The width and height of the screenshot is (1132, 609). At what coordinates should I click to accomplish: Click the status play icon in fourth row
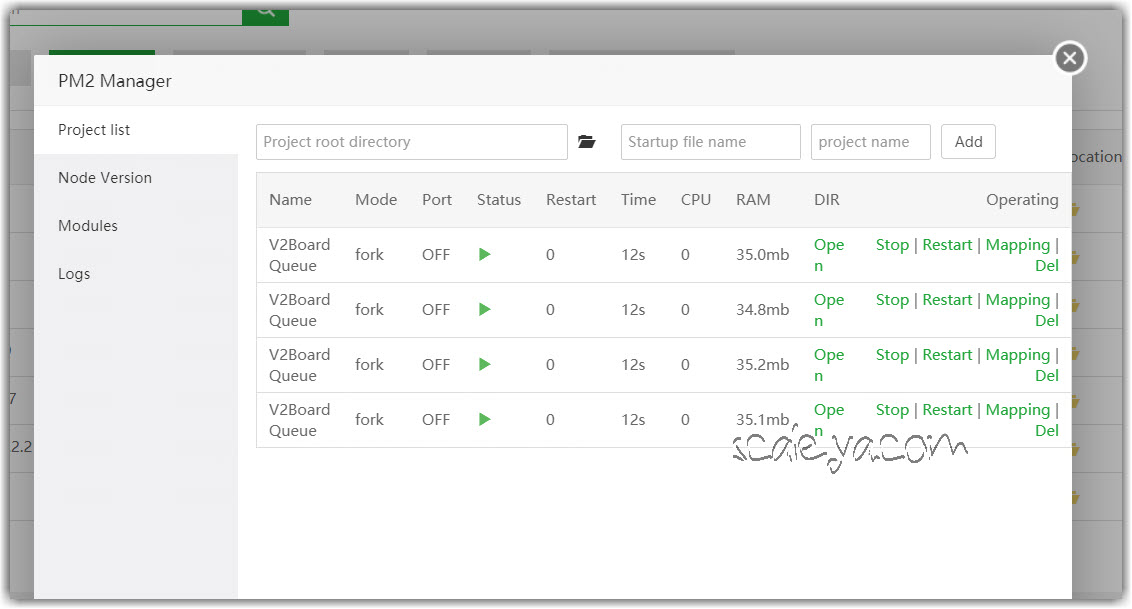click(x=485, y=420)
